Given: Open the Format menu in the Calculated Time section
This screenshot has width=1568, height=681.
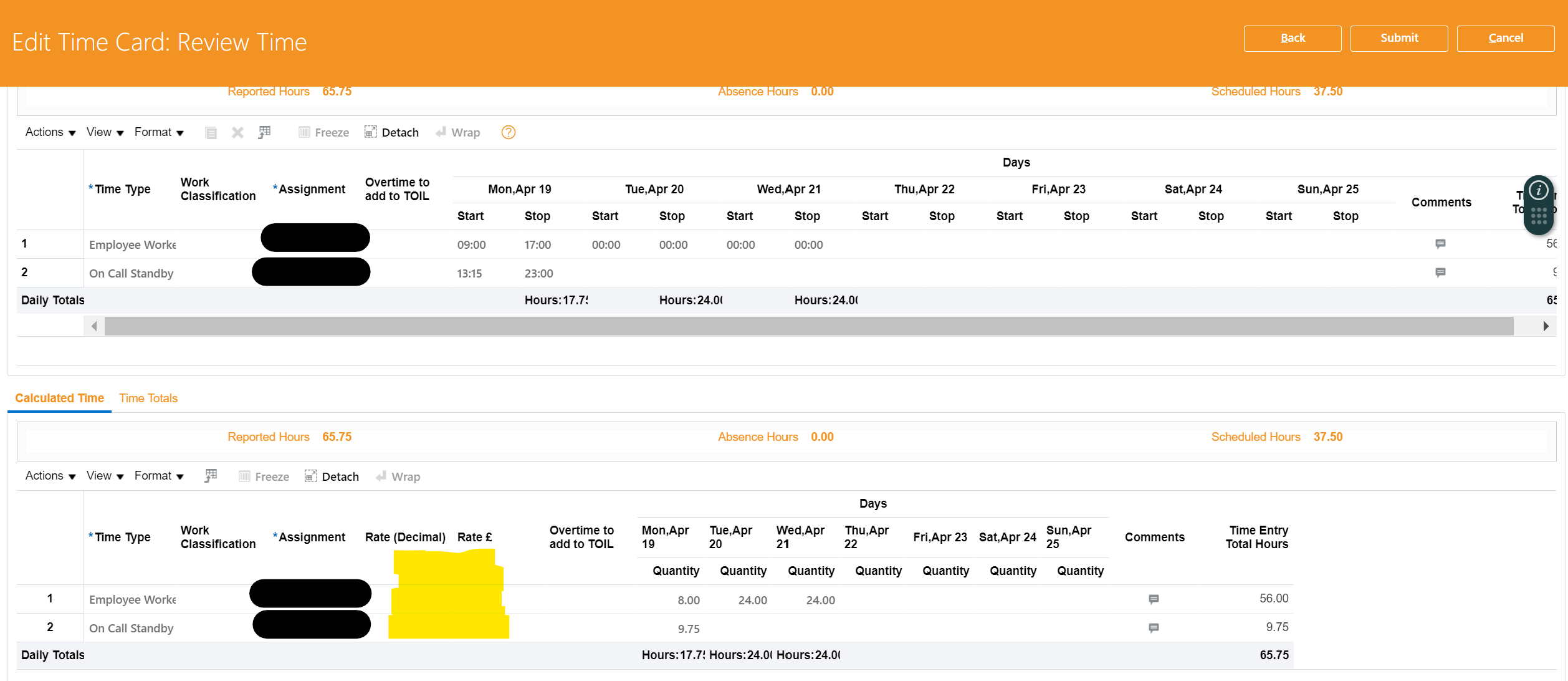Looking at the screenshot, I should (x=158, y=476).
